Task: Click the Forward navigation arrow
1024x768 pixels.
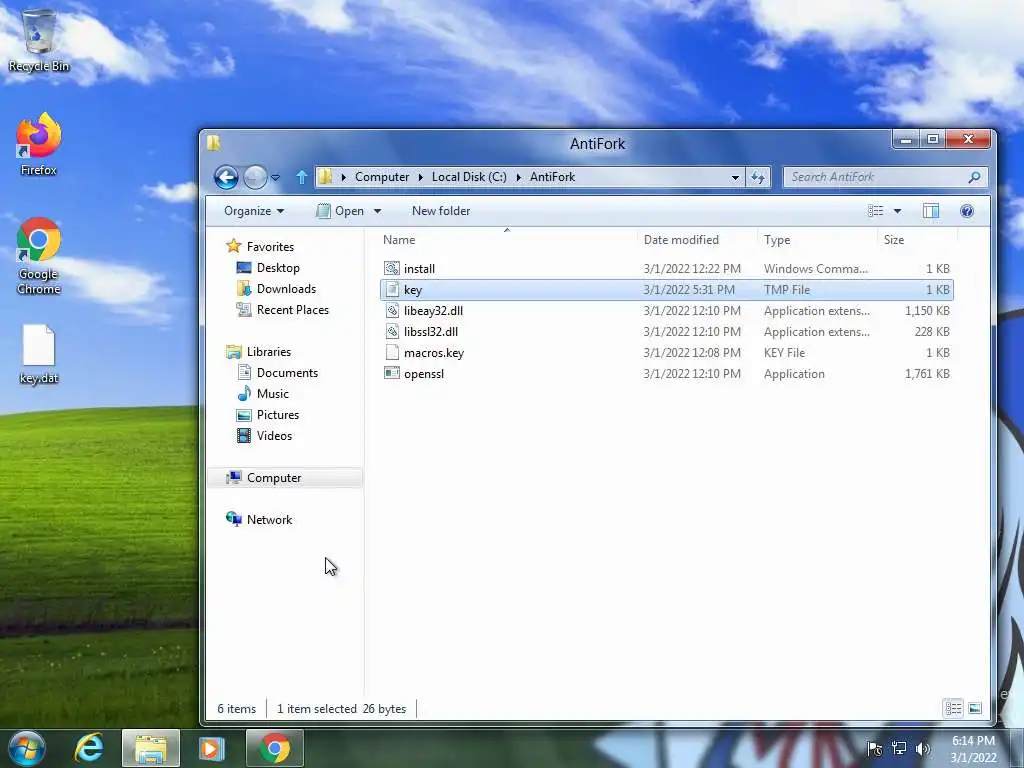Action: tap(255, 177)
